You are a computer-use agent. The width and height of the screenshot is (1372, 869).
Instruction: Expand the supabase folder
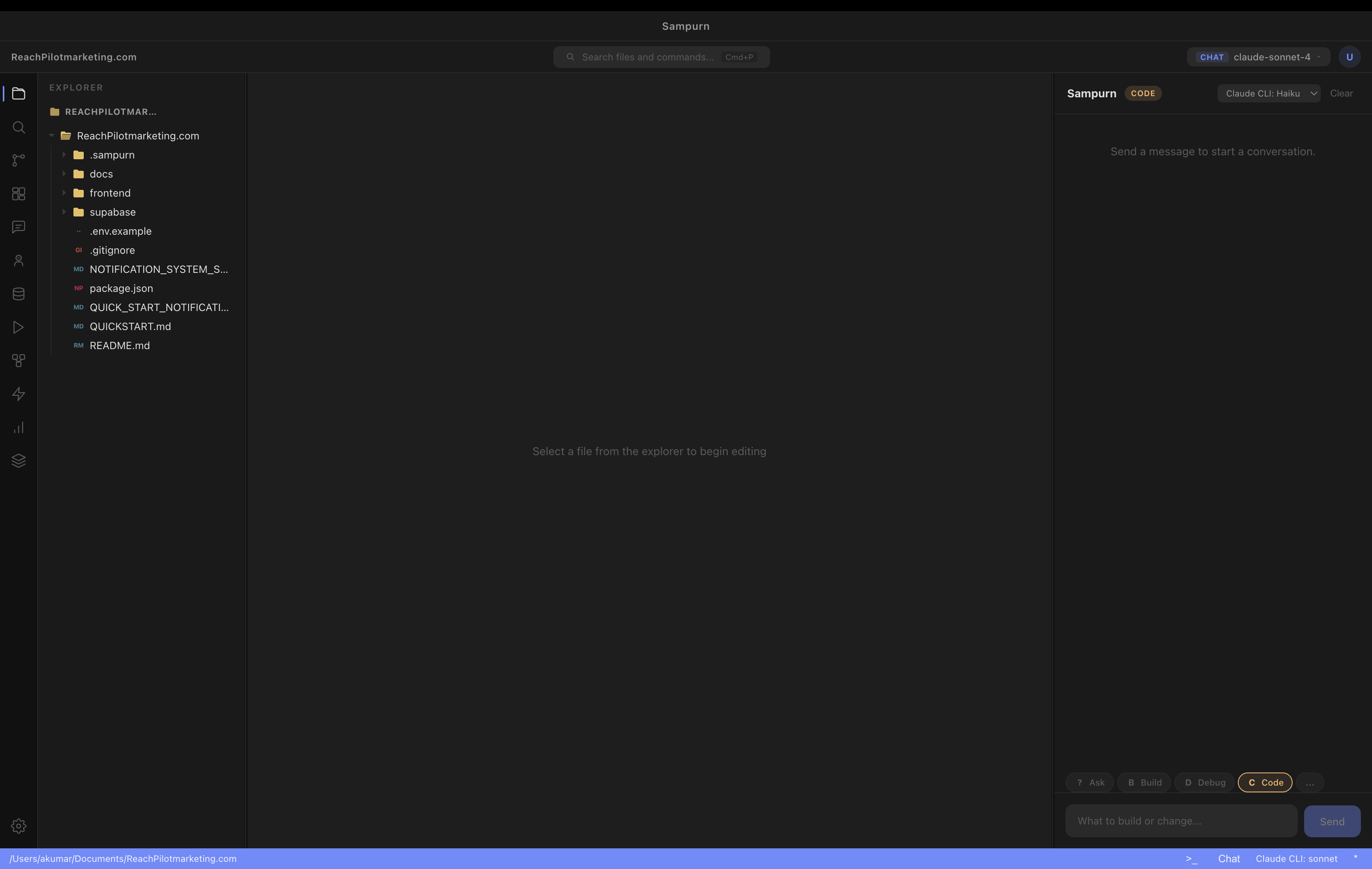(64, 212)
